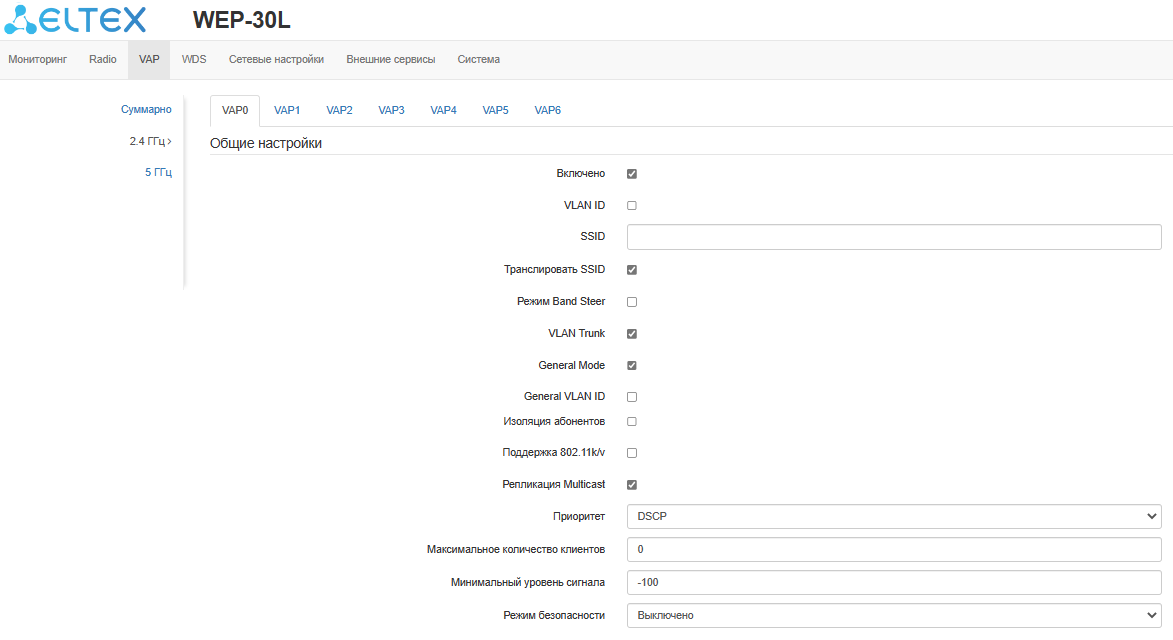Toggle the Включено checkbox
This screenshot has width=1173, height=640.
[x=632, y=174]
